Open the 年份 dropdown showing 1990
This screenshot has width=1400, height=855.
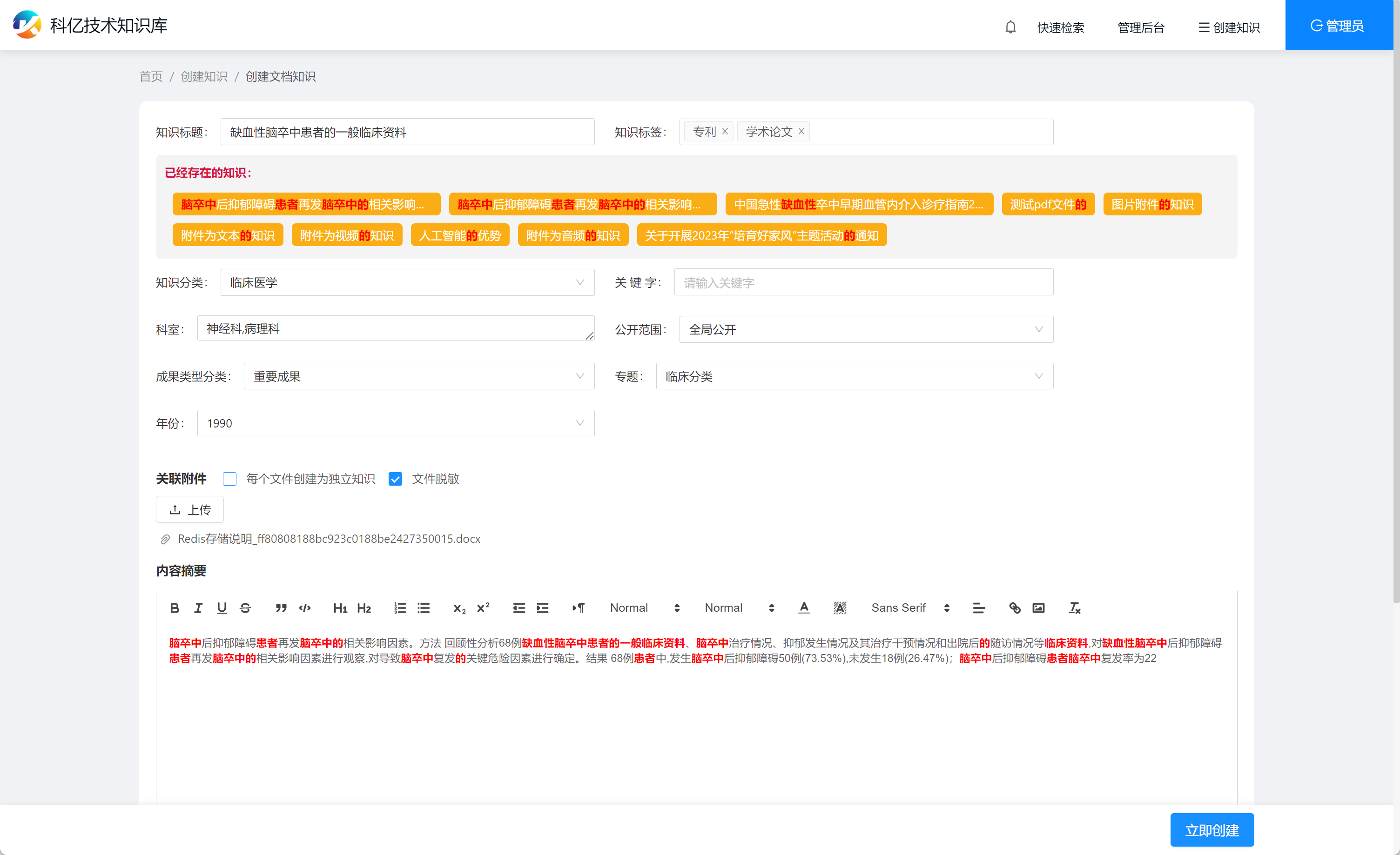click(x=396, y=423)
